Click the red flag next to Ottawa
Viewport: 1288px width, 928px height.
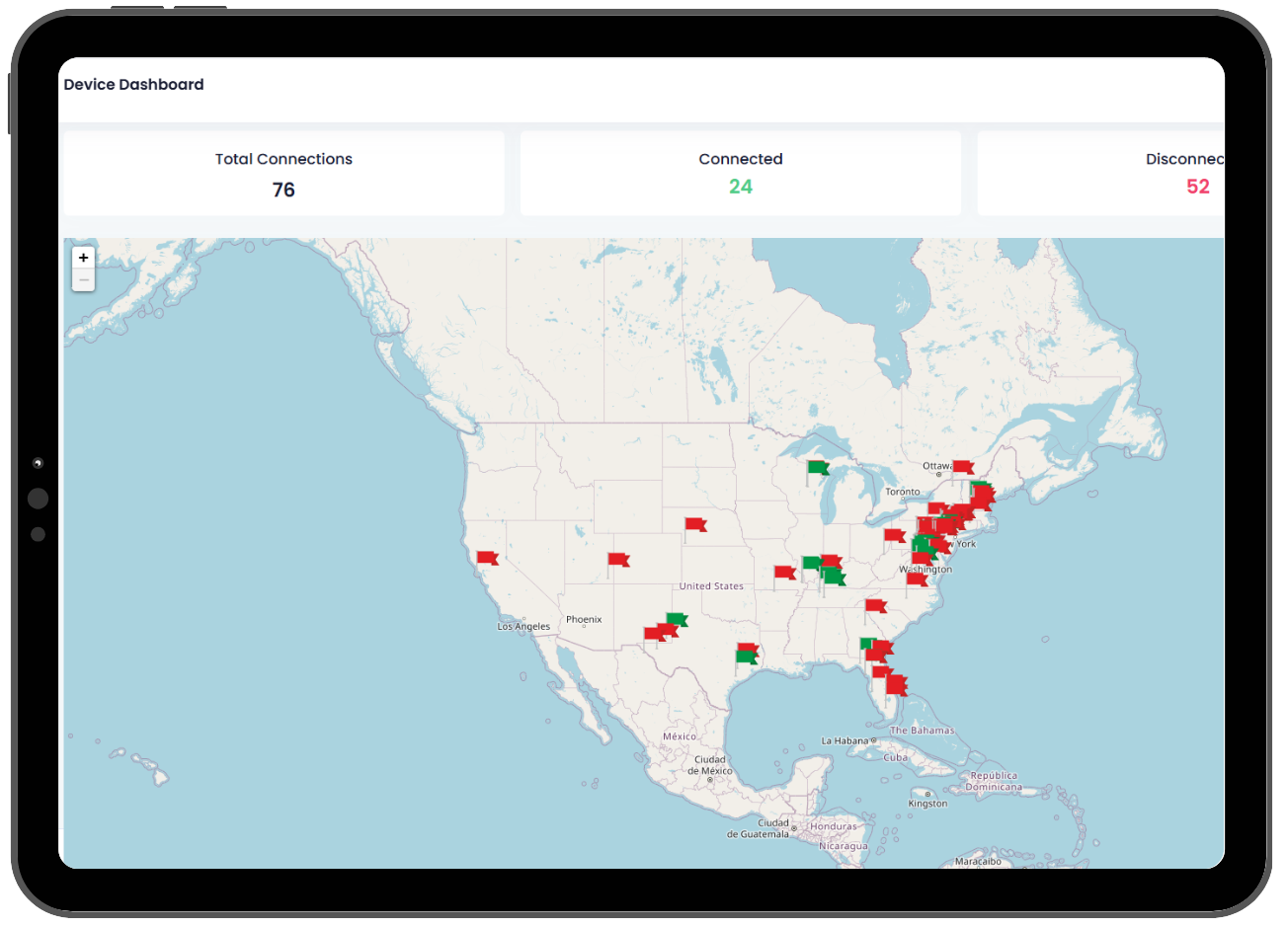coord(963,467)
